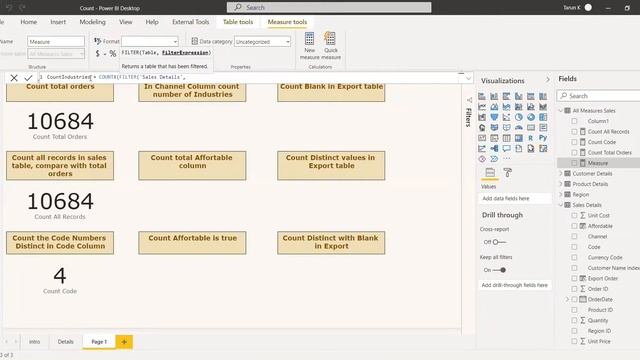The width and height of the screenshot is (640, 360).
Task: Apply percentage format with the % icon
Action: [x=113, y=53]
